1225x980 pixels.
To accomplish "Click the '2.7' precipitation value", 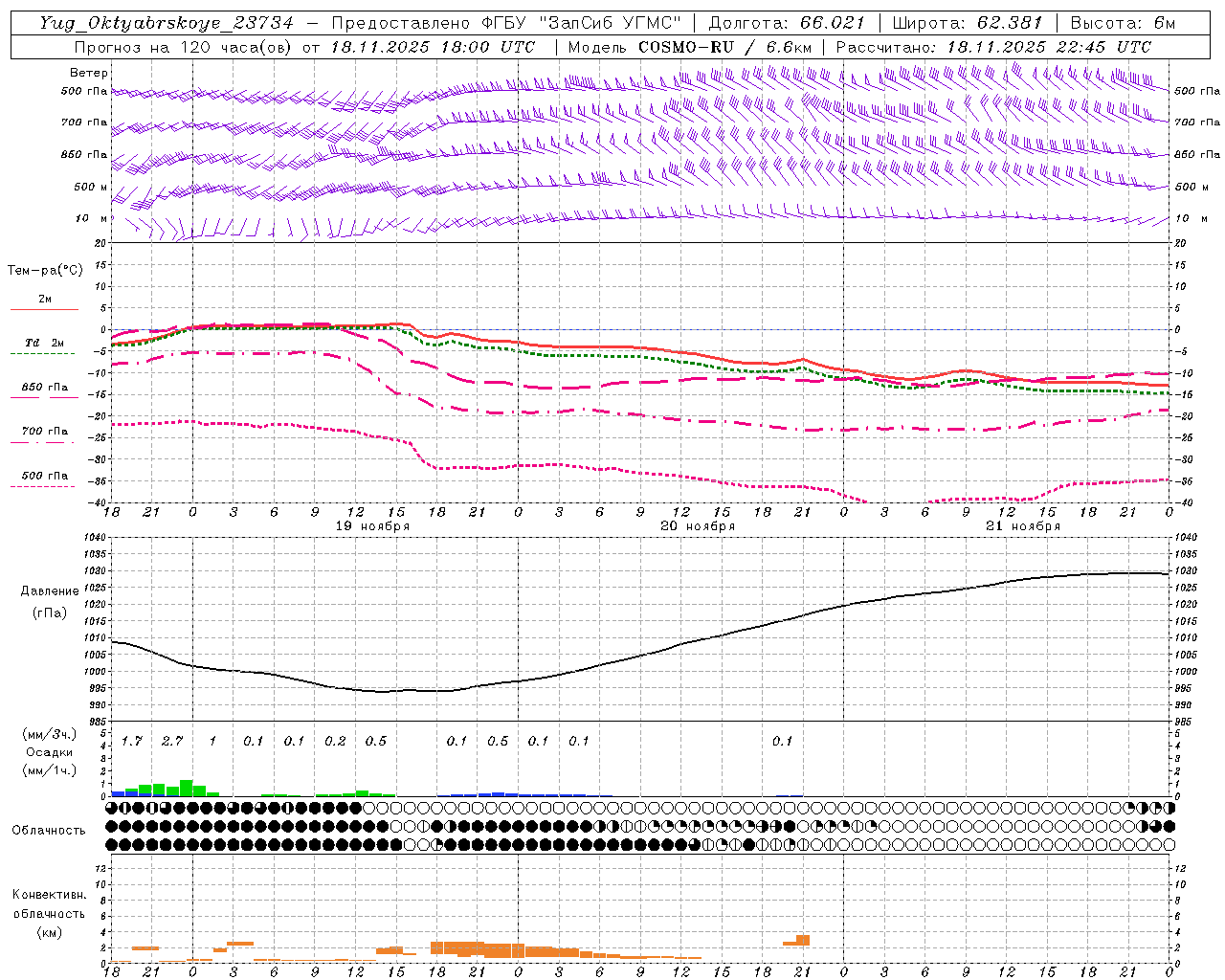I will (172, 742).
